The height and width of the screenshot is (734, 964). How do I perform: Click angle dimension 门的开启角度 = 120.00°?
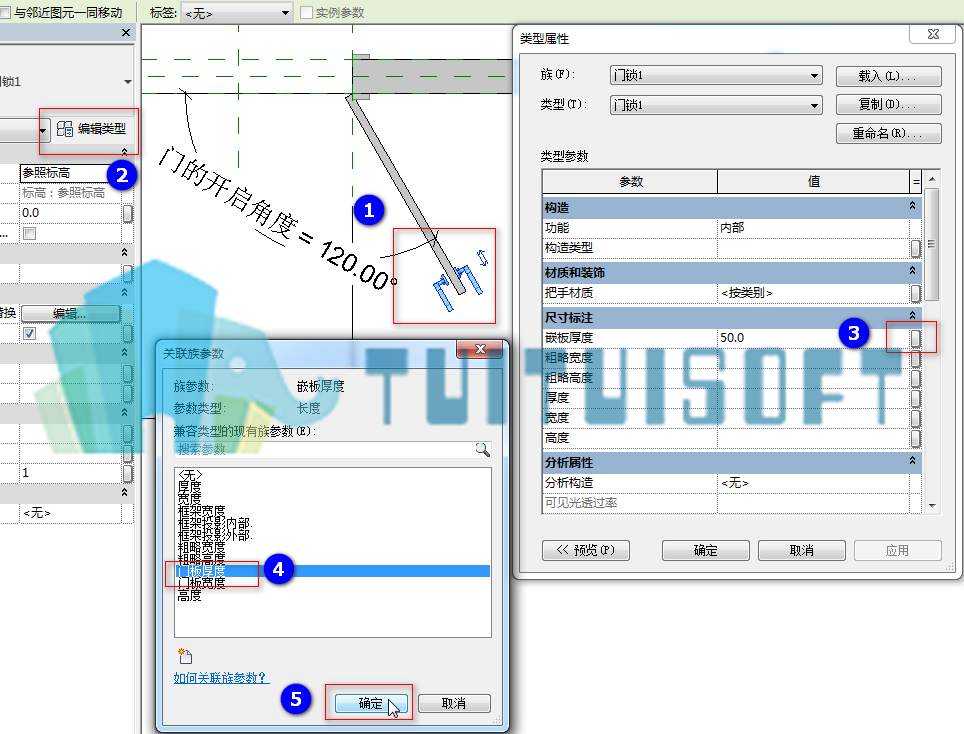click(279, 219)
